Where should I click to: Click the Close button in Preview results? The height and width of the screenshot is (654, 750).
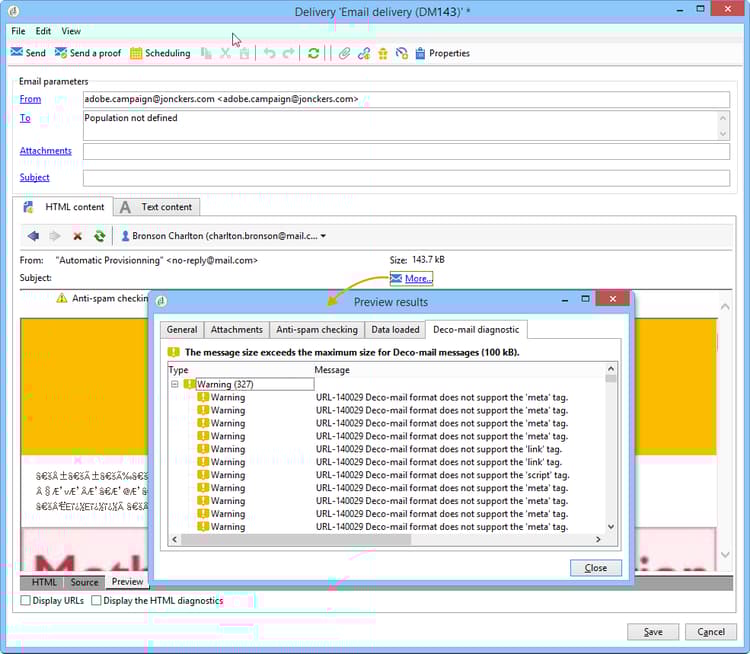[595, 568]
